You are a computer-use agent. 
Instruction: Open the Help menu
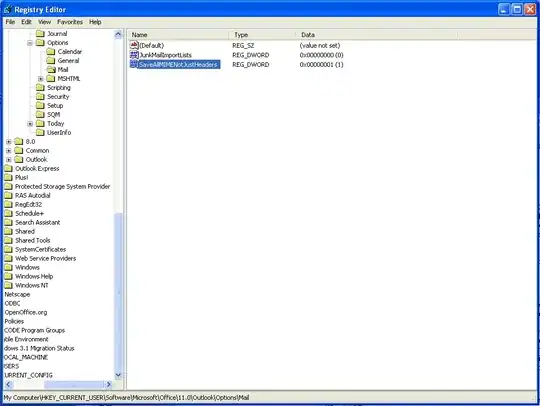(x=95, y=22)
